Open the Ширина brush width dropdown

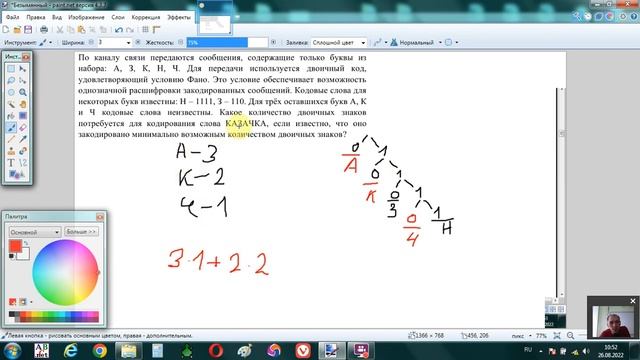coord(128,42)
